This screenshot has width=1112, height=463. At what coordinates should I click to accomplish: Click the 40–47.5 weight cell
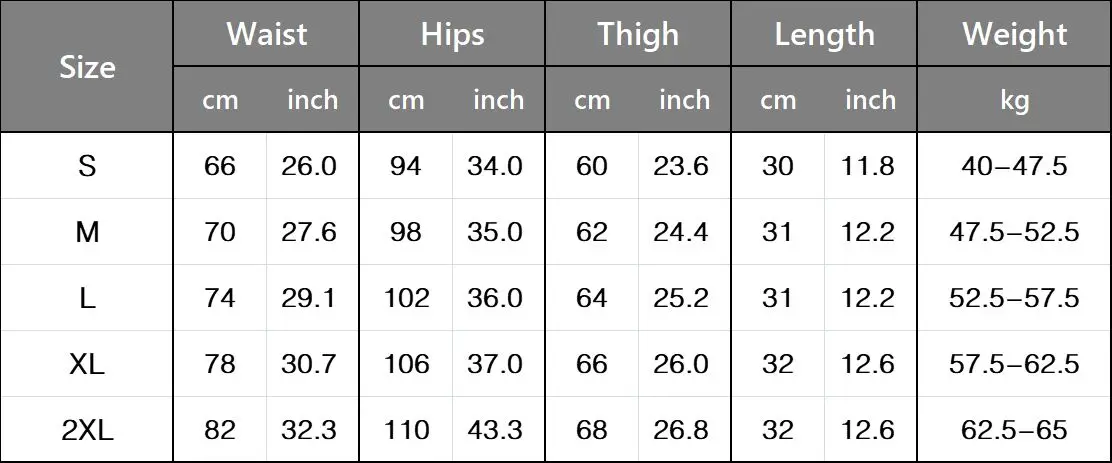click(1014, 167)
